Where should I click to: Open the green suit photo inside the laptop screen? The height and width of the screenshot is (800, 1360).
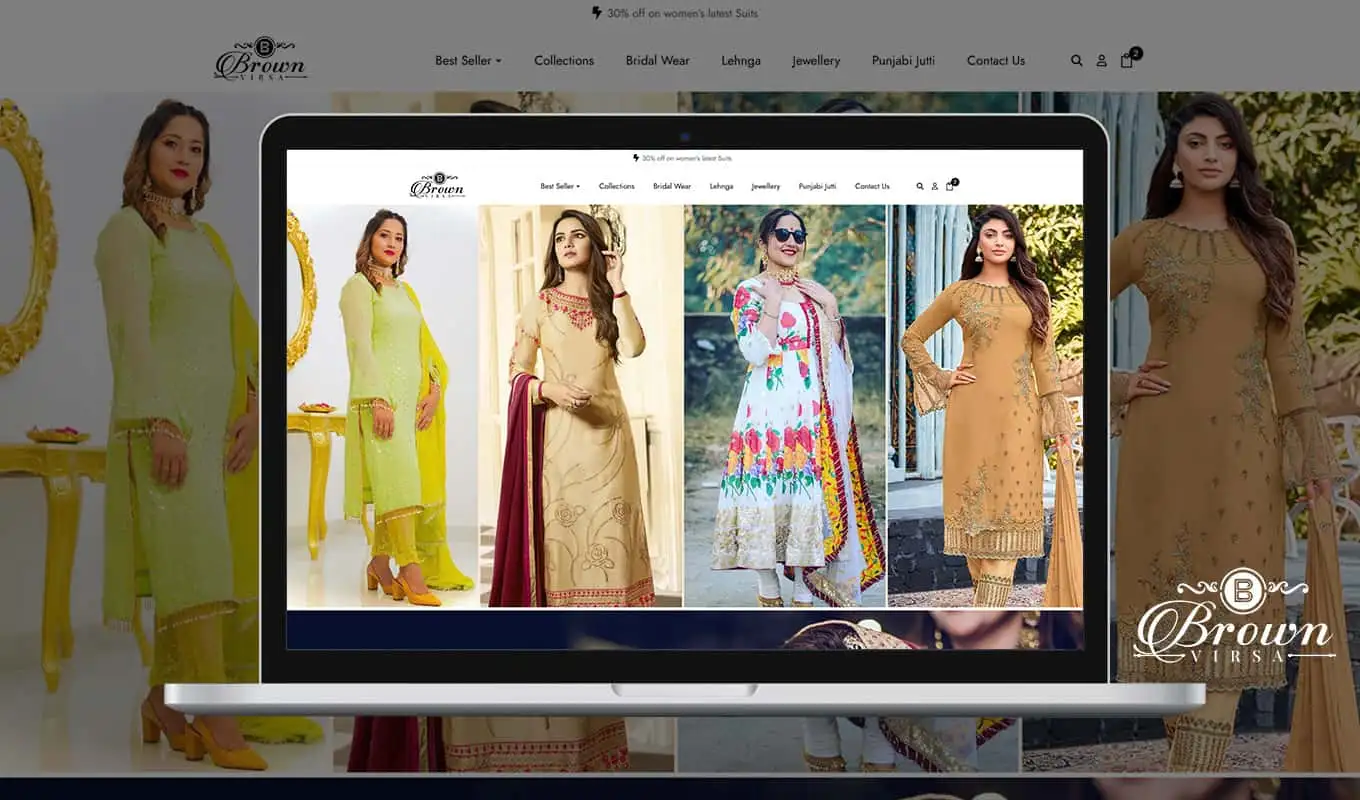pos(382,406)
